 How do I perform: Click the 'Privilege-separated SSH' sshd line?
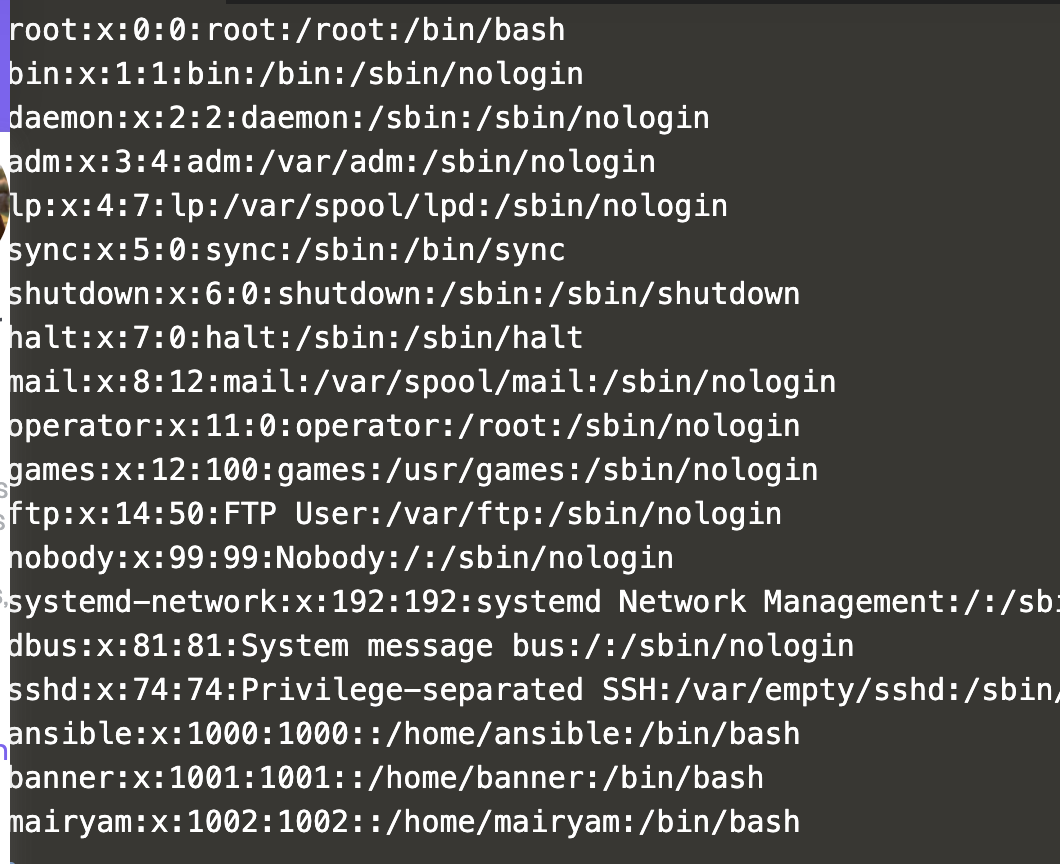(x=412, y=690)
